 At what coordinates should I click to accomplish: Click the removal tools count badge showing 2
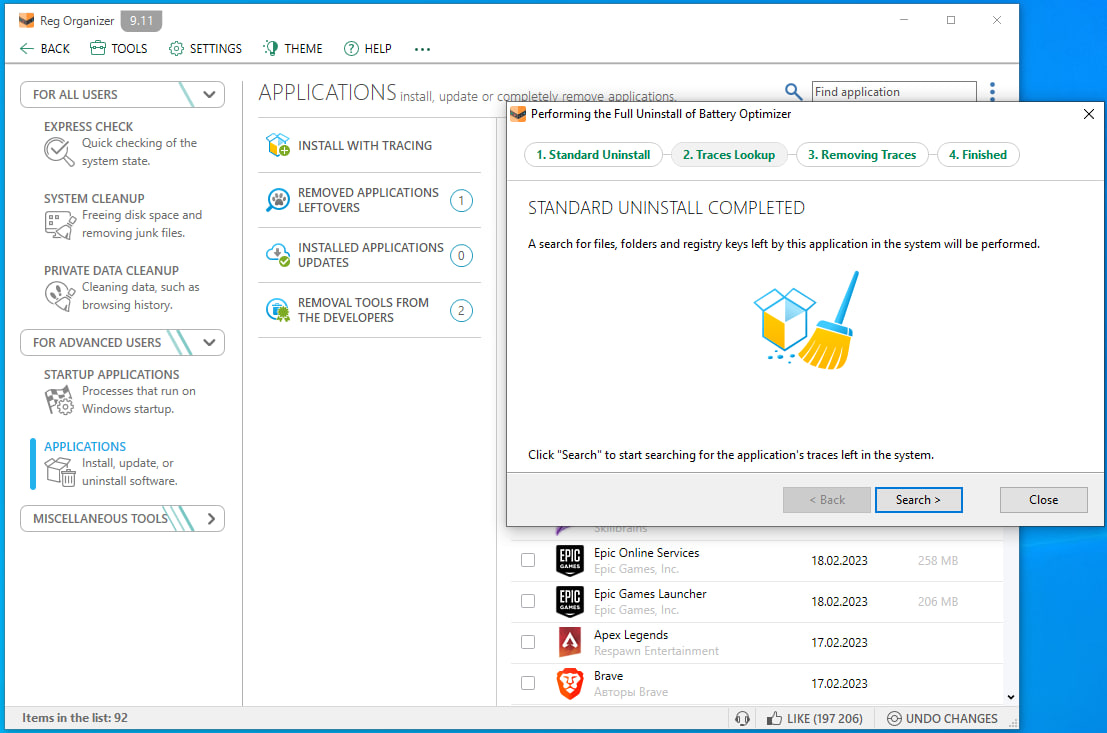(x=461, y=311)
